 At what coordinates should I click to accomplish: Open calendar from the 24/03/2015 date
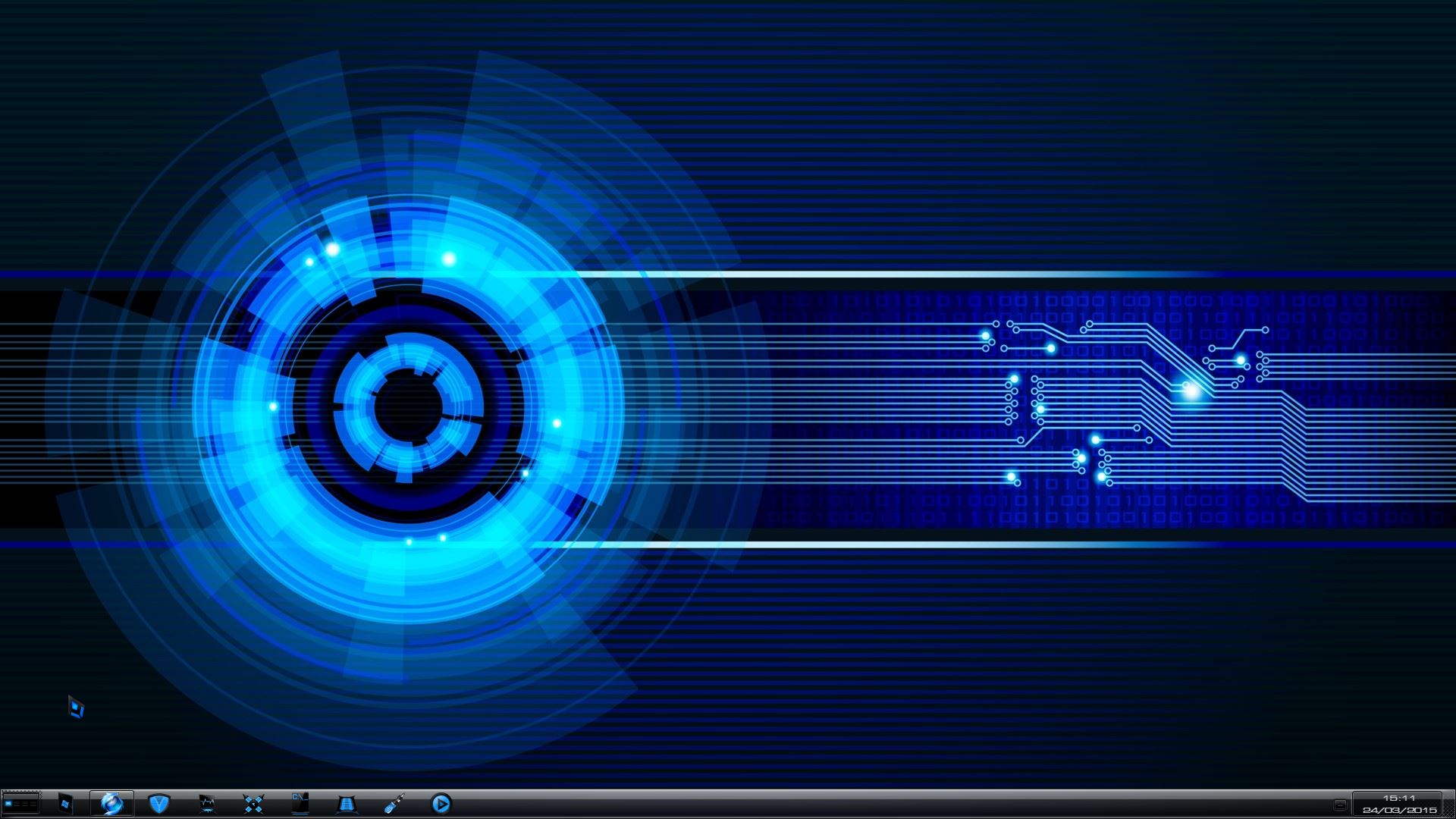click(1399, 810)
